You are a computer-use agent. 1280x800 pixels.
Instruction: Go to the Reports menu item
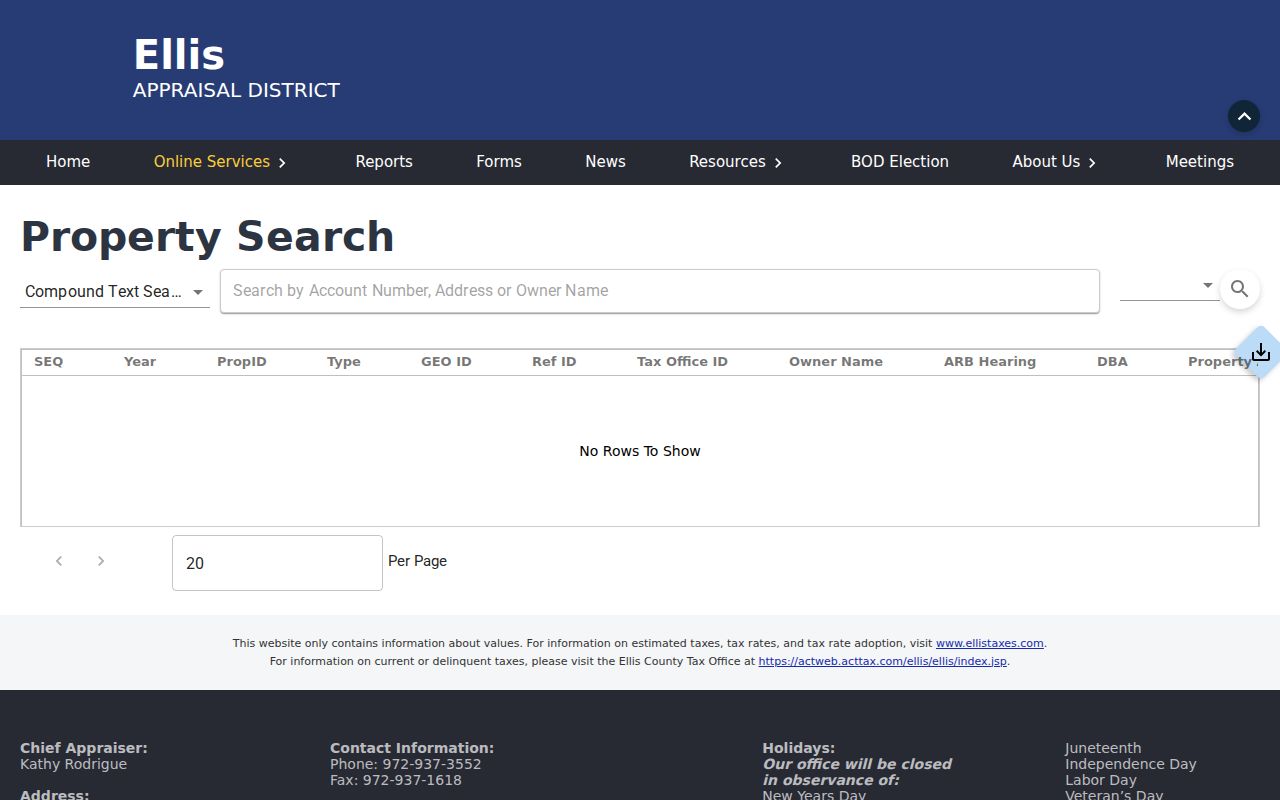[x=384, y=162]
